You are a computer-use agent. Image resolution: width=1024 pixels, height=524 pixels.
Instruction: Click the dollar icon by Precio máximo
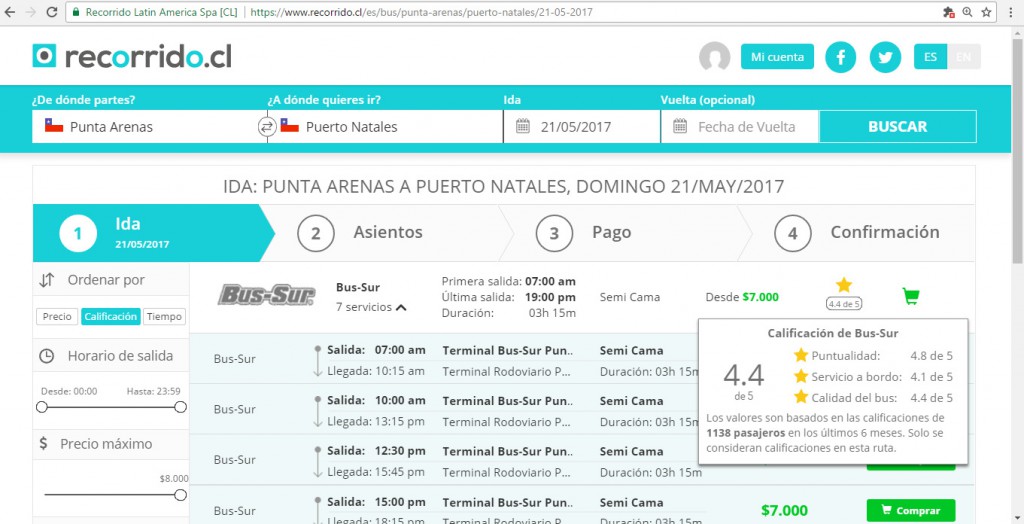tap(43, 444)
